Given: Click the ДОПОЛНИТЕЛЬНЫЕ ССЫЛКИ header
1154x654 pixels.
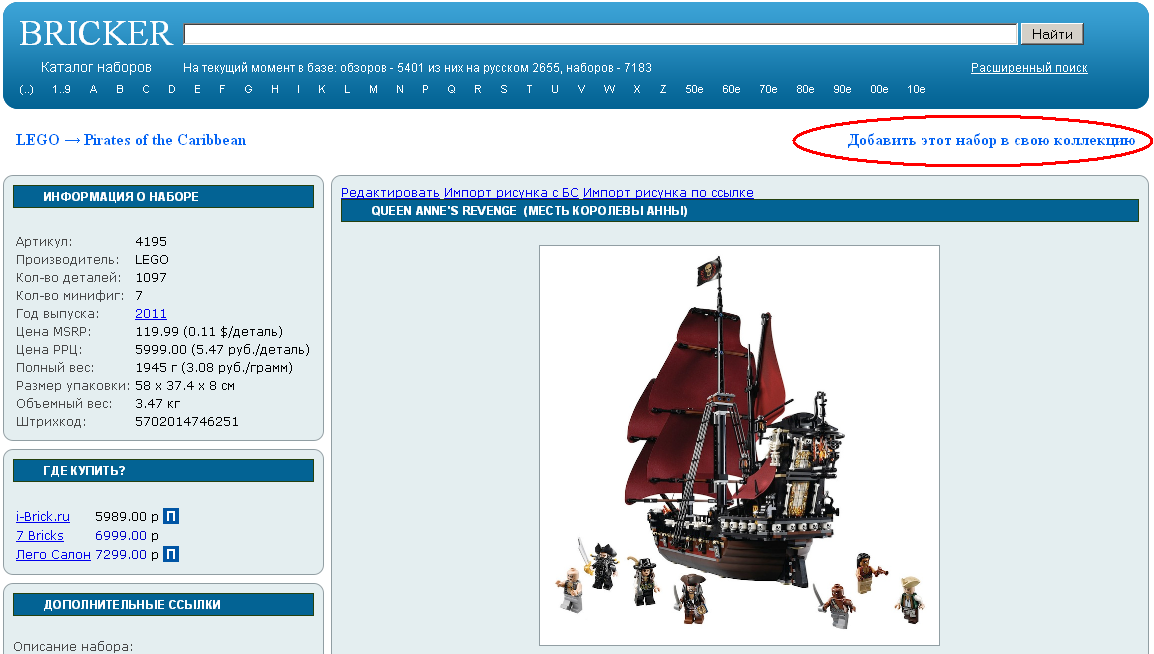Looking at the screenshot, I should [163, 605].
